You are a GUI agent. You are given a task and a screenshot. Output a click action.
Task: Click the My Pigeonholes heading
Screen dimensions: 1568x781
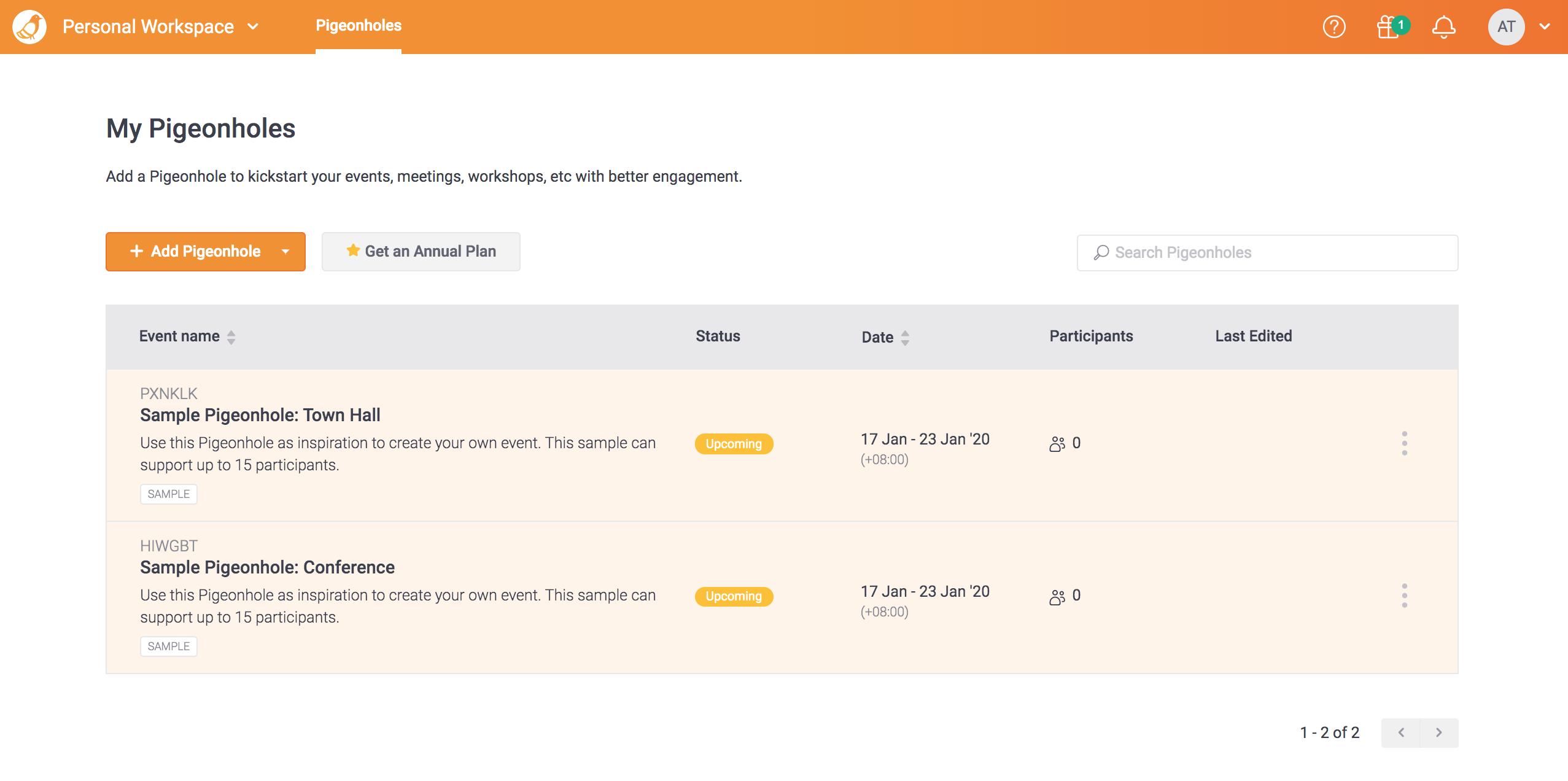(201, 129)
